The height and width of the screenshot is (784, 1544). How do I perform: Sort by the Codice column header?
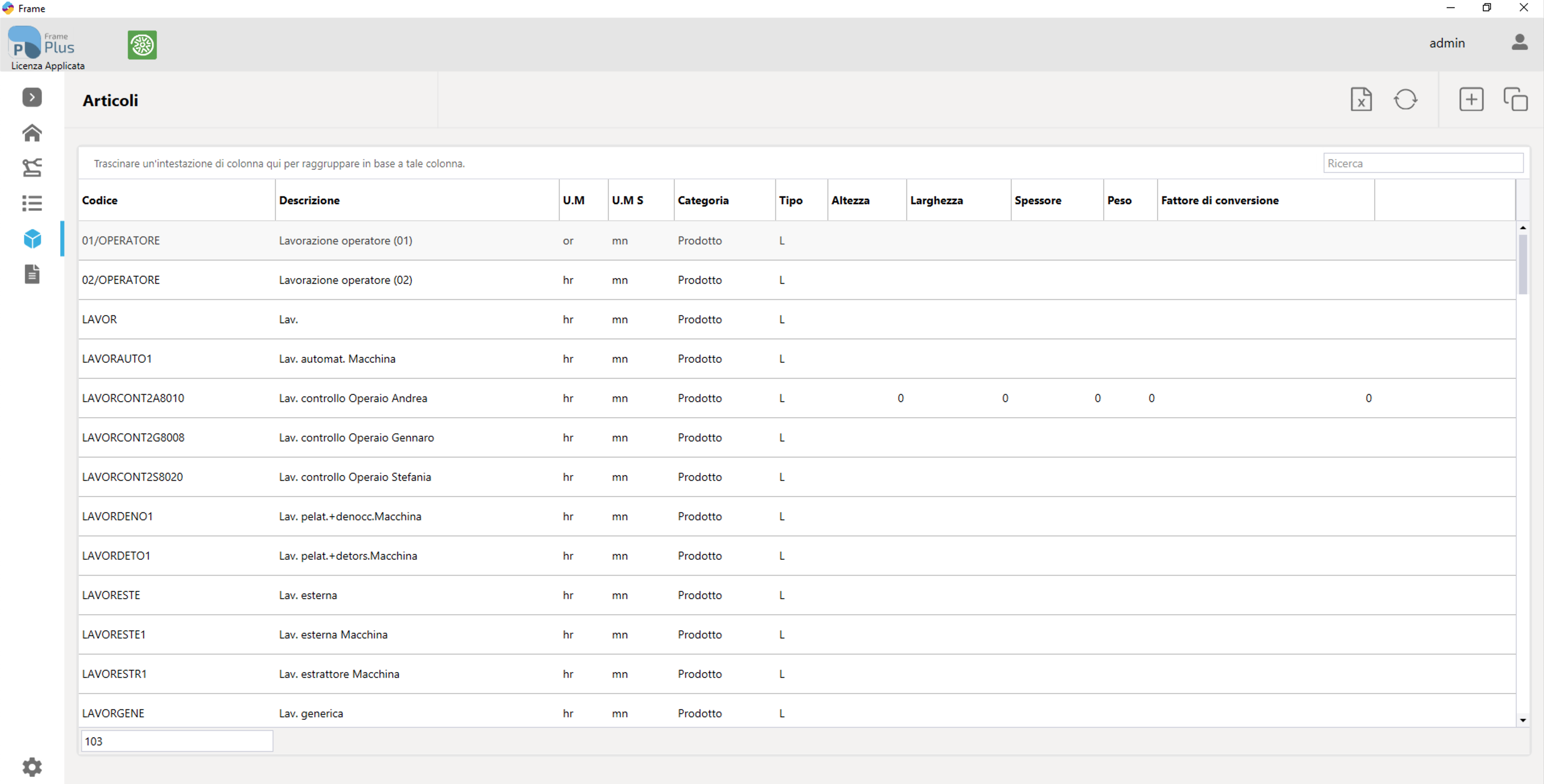coord(176,200)
